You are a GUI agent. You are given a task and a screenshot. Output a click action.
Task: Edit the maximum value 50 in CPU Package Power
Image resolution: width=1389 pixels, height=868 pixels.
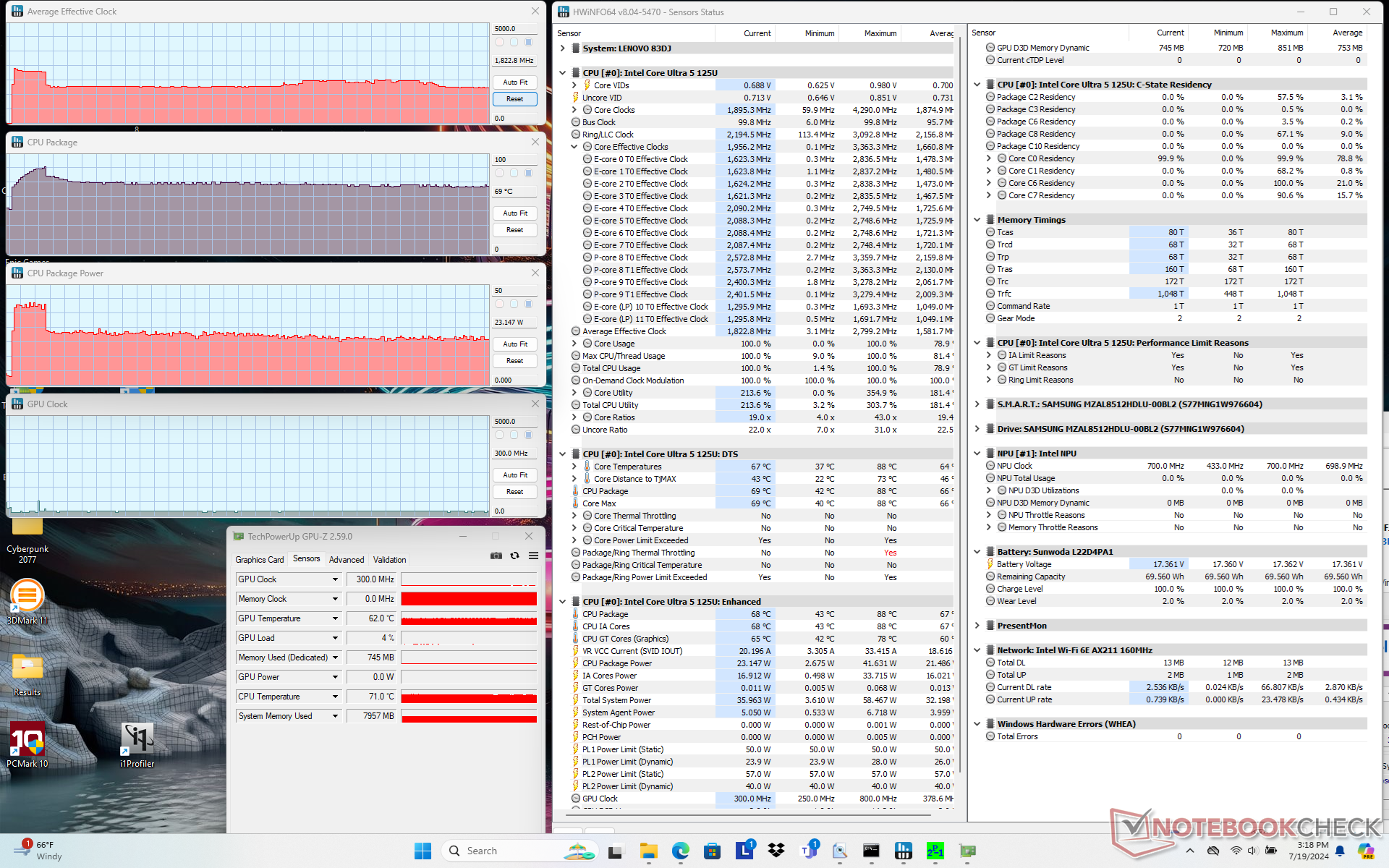pyautogui.click(x=515, y=291)
